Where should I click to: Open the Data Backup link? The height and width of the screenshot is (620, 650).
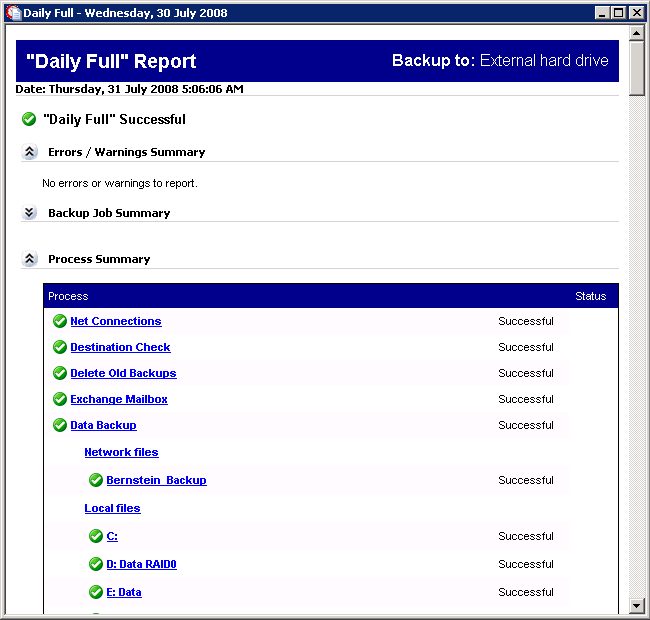(x=103, y=425)
